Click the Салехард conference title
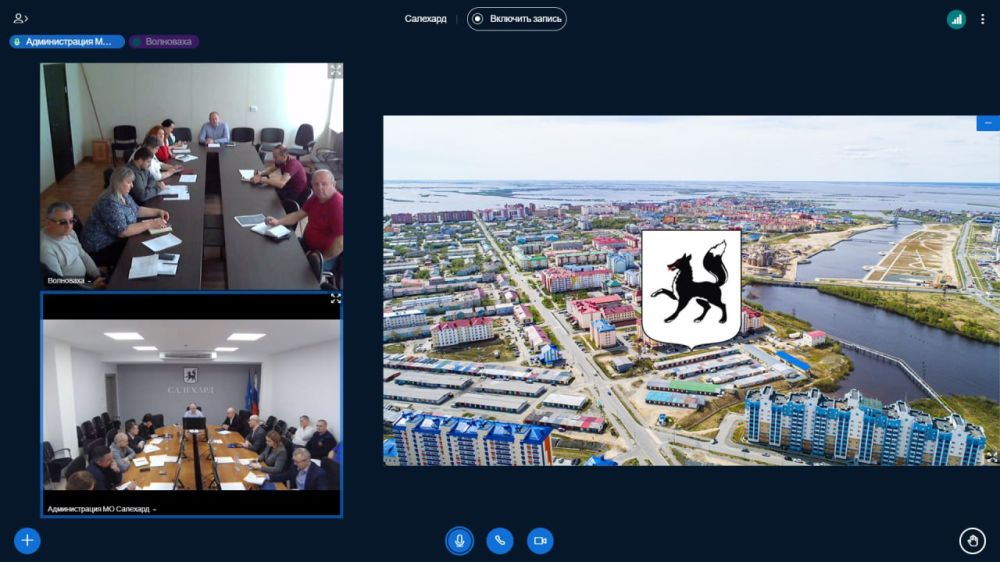The image size is (1000, 562). tap(425, 19)
